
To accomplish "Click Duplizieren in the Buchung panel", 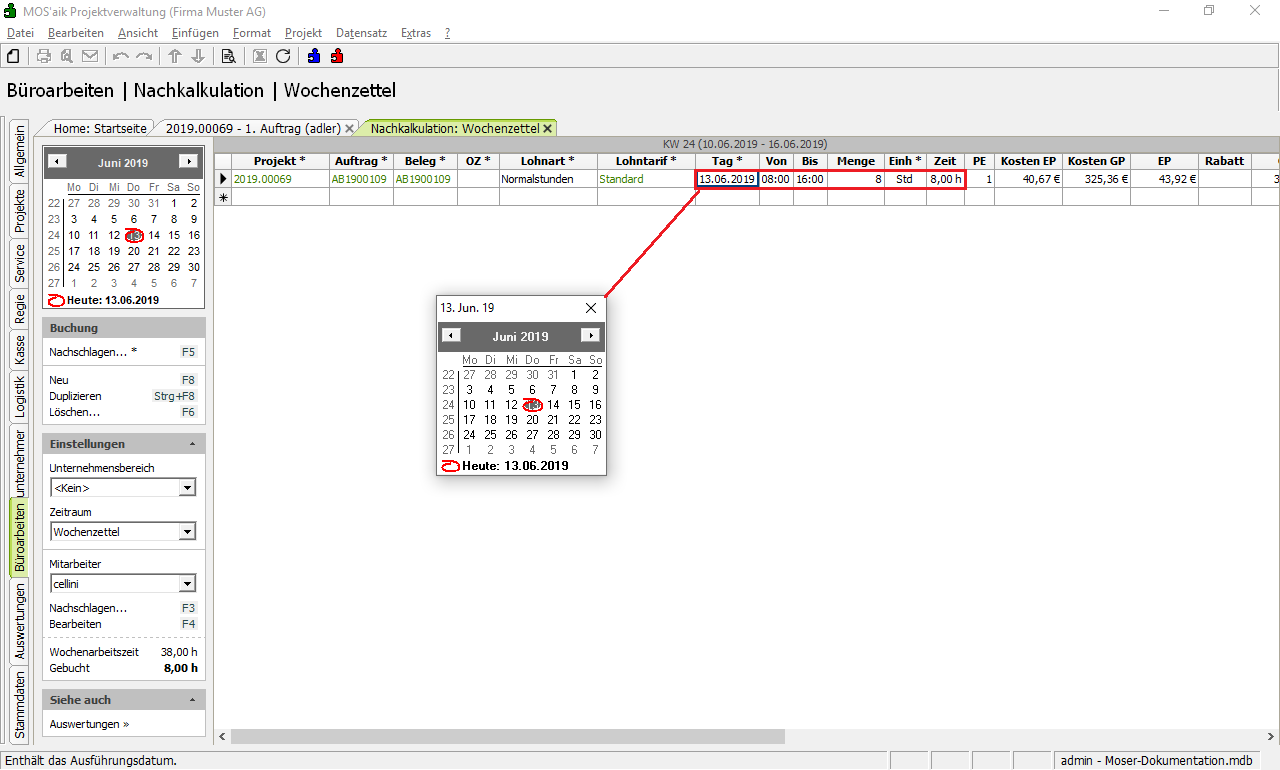I will click(x=75, y=396).
